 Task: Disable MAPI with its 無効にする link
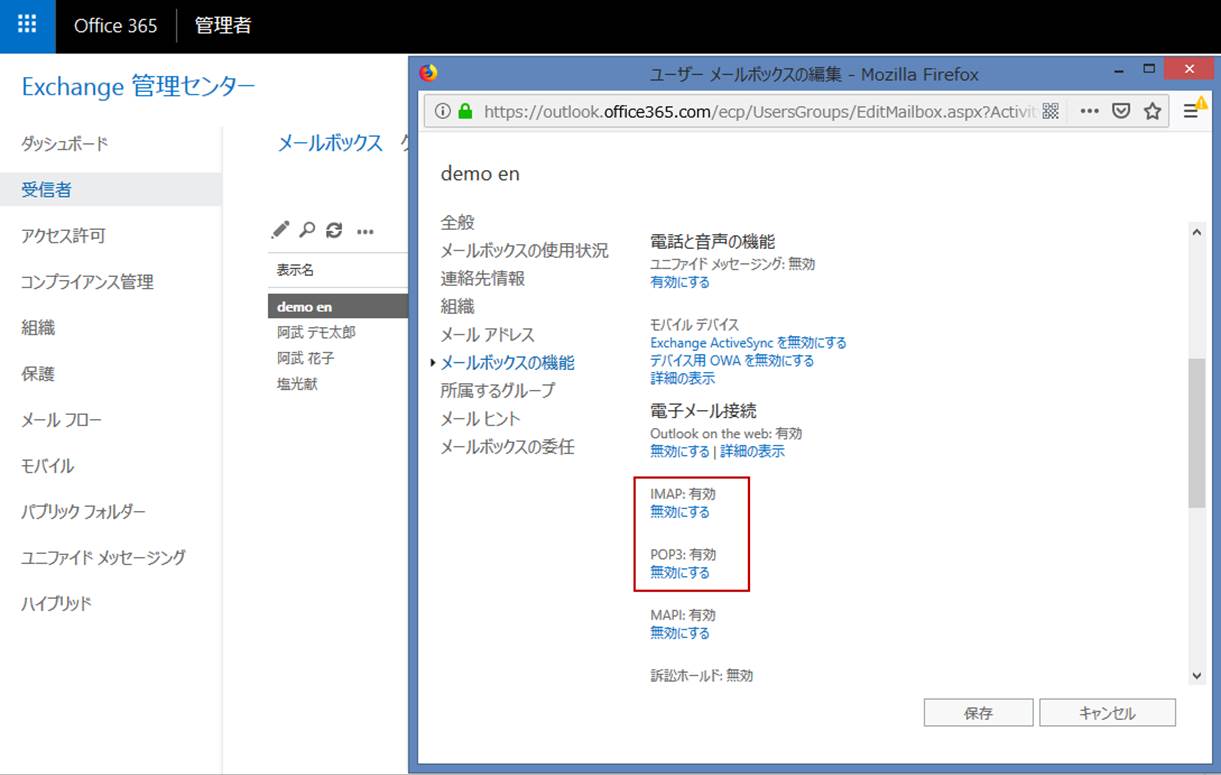[680, 633]
